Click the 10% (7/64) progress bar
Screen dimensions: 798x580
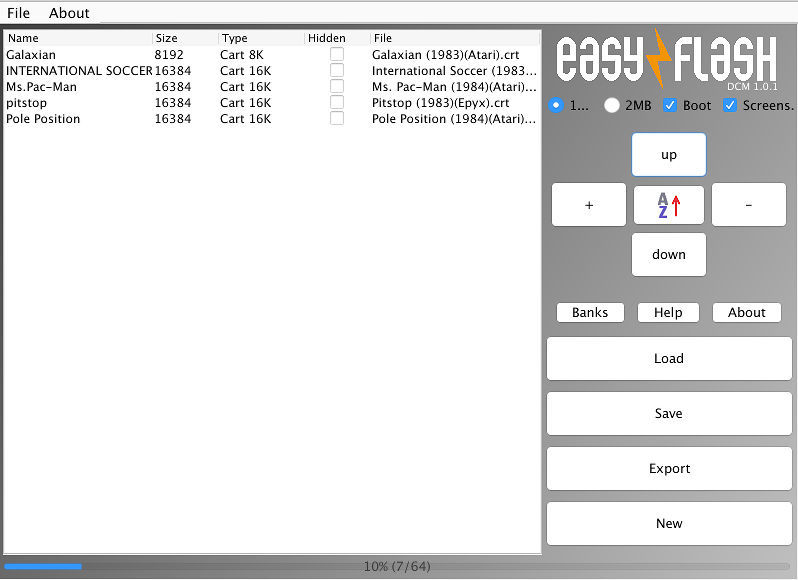pos(397,566)
